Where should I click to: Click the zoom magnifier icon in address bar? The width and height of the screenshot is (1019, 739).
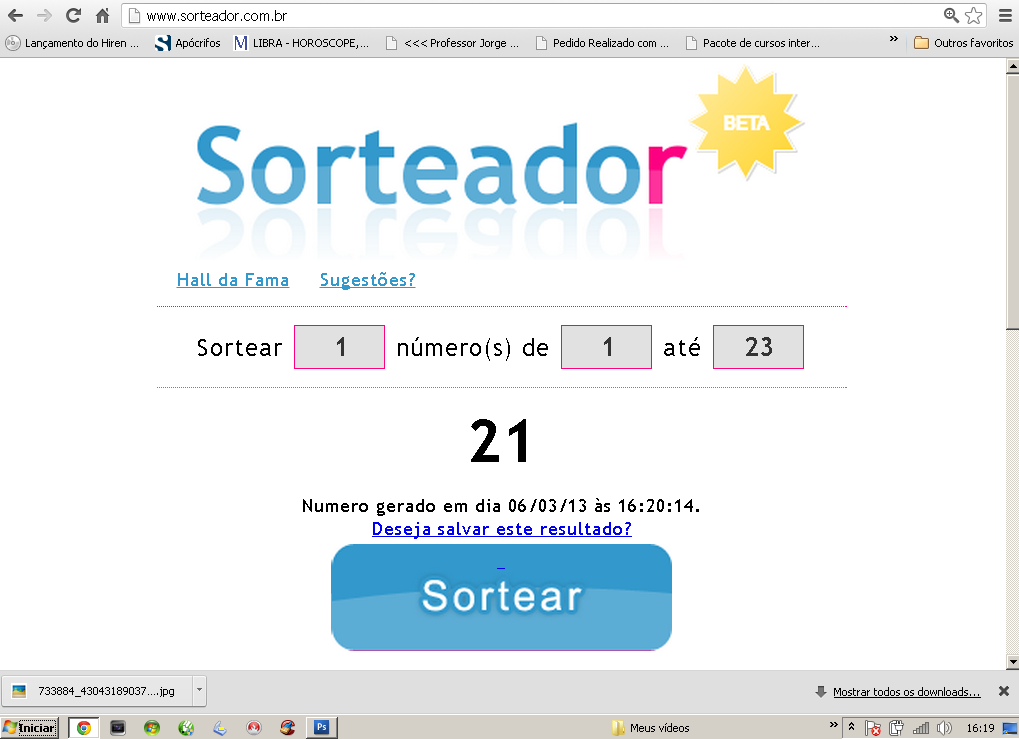coord(951,16)
